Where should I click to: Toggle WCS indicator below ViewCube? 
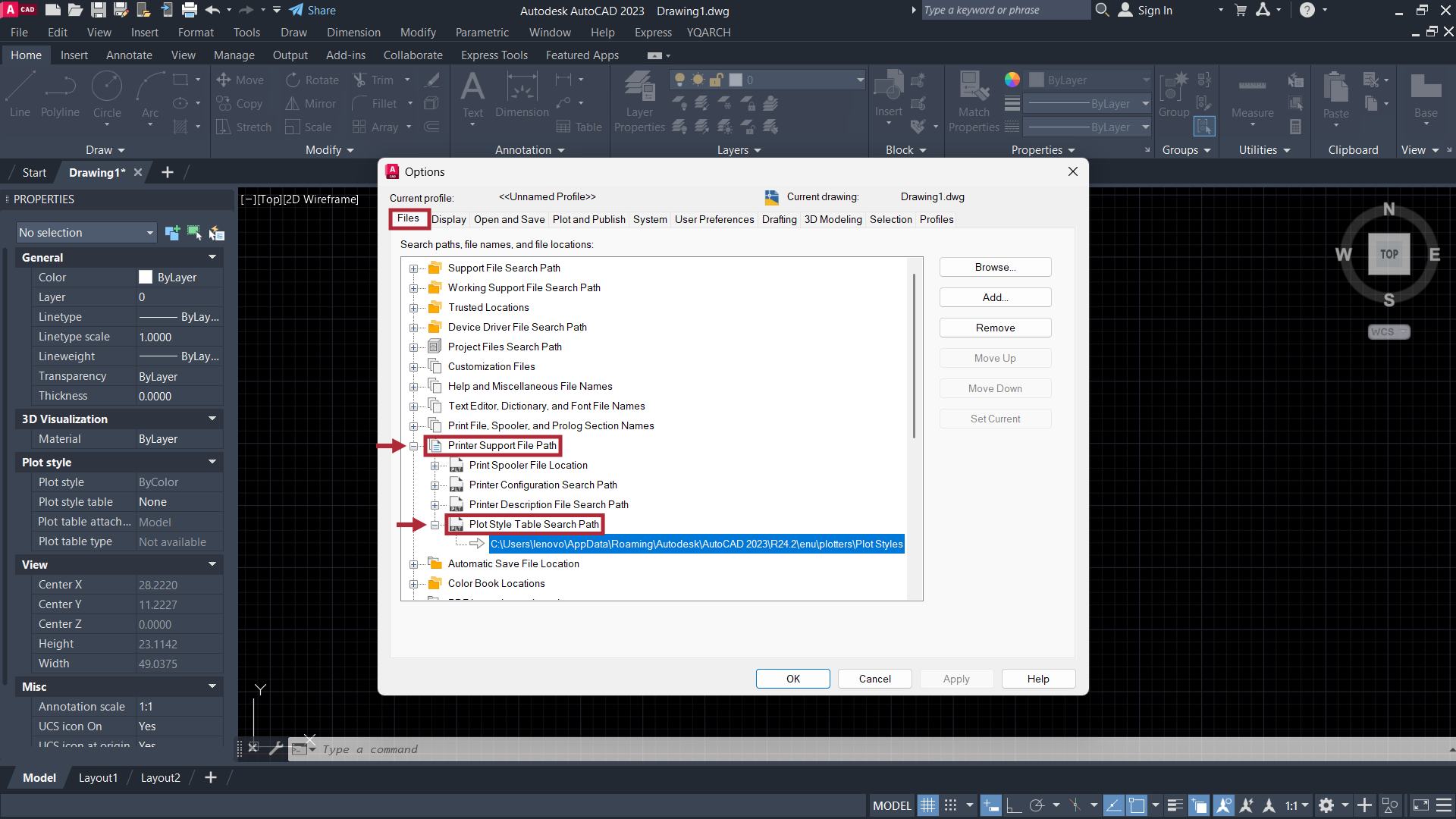pos(1389,331)
